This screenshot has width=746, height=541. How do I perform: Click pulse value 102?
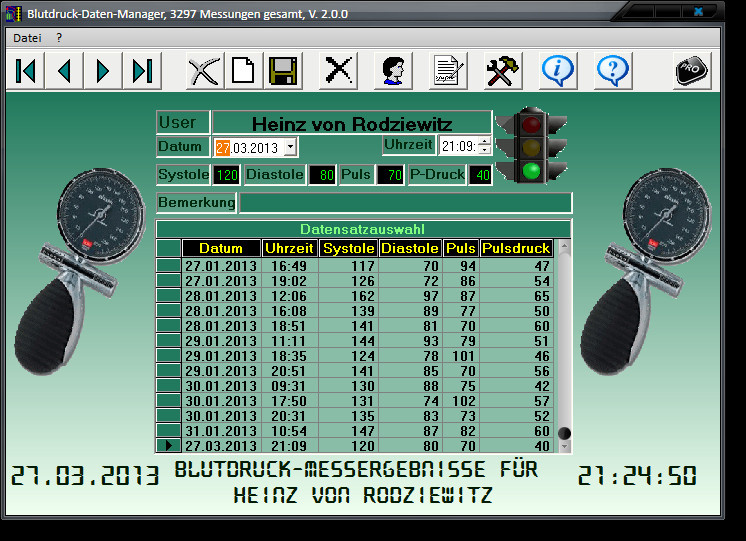[x=463, y=401]
